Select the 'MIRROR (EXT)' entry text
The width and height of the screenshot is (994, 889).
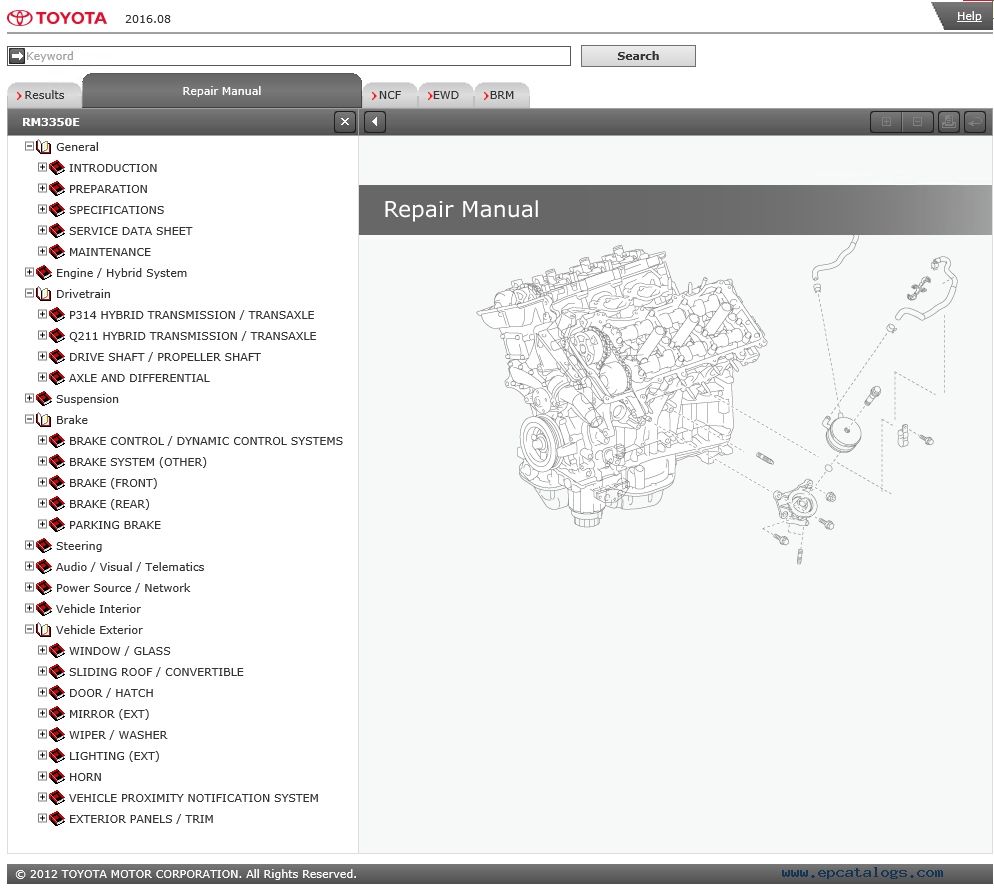[x=109, y=714]
